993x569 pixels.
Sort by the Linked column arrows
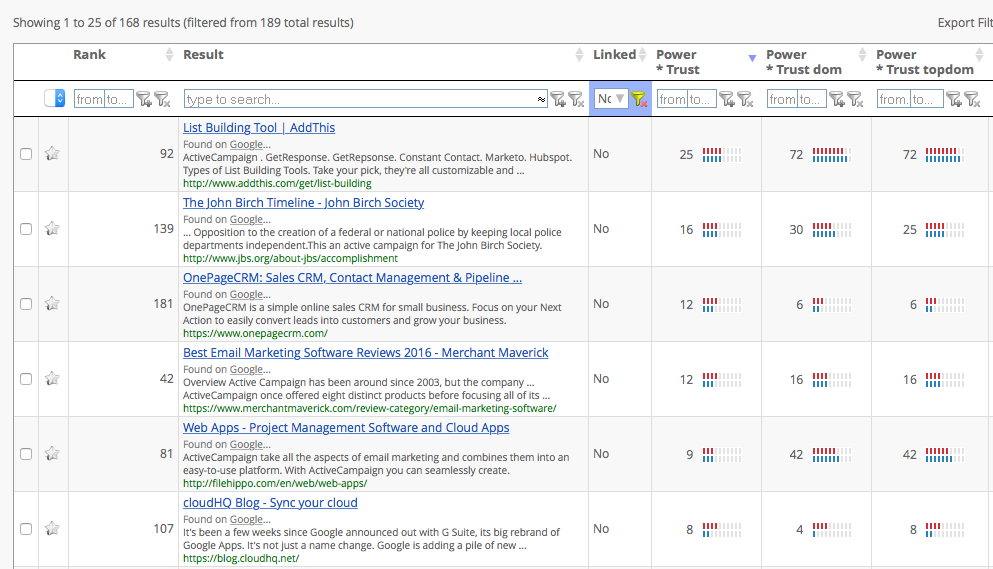(643, 54)
